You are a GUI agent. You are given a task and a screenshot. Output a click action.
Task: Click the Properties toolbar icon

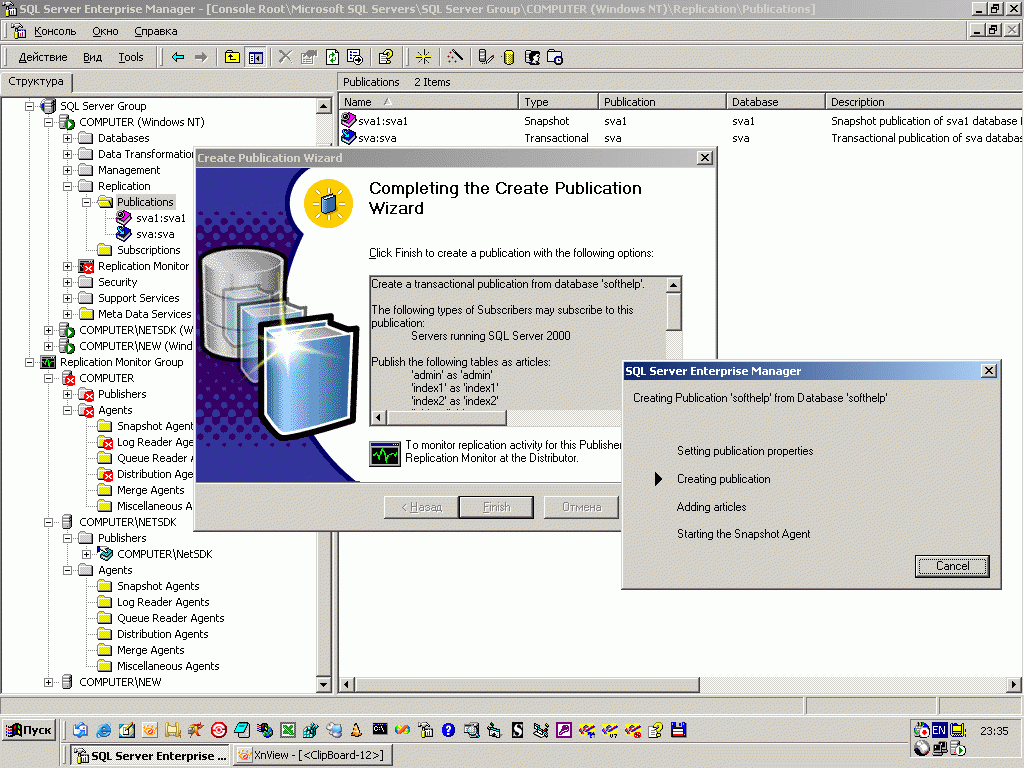[x=309, y=57]
